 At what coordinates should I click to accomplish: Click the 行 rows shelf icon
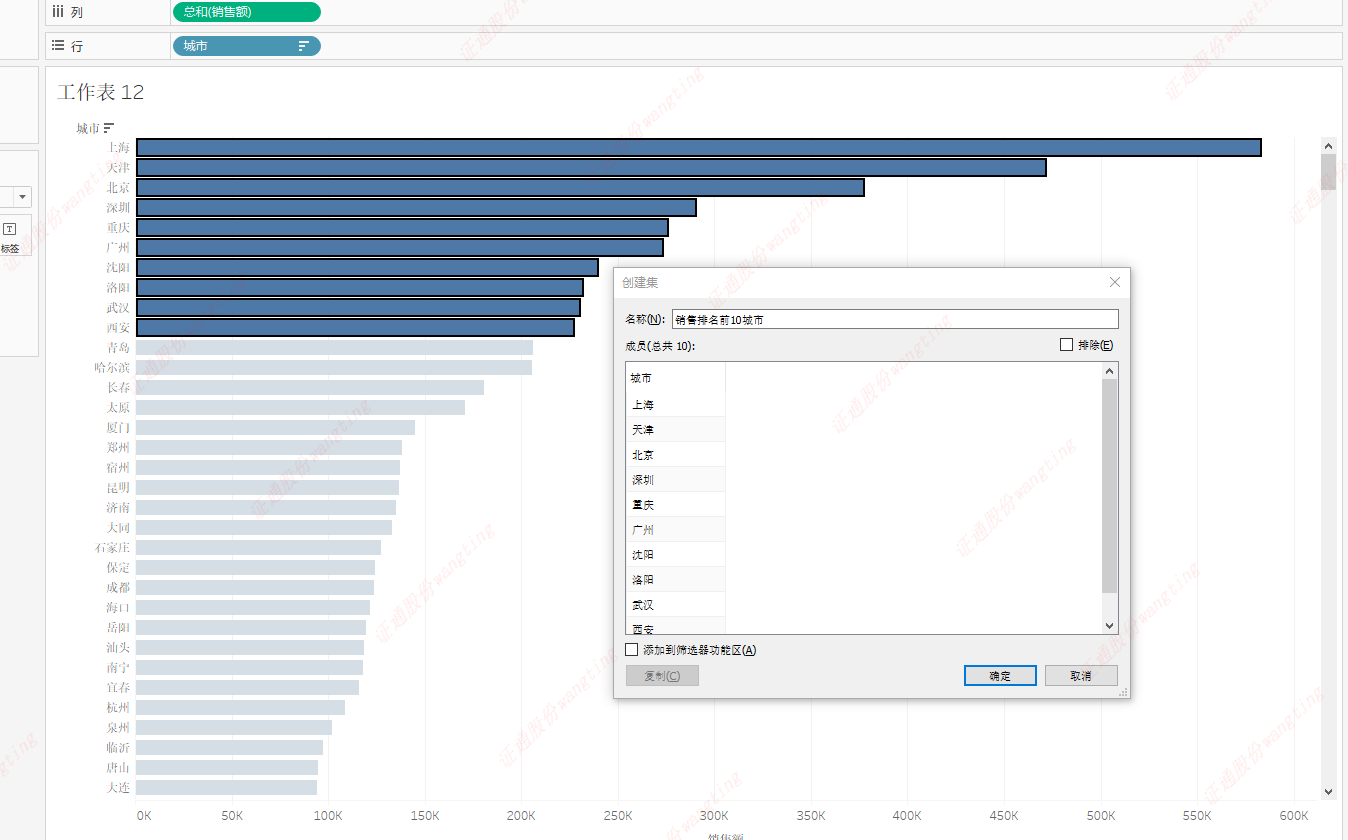(x=58, y=46)
